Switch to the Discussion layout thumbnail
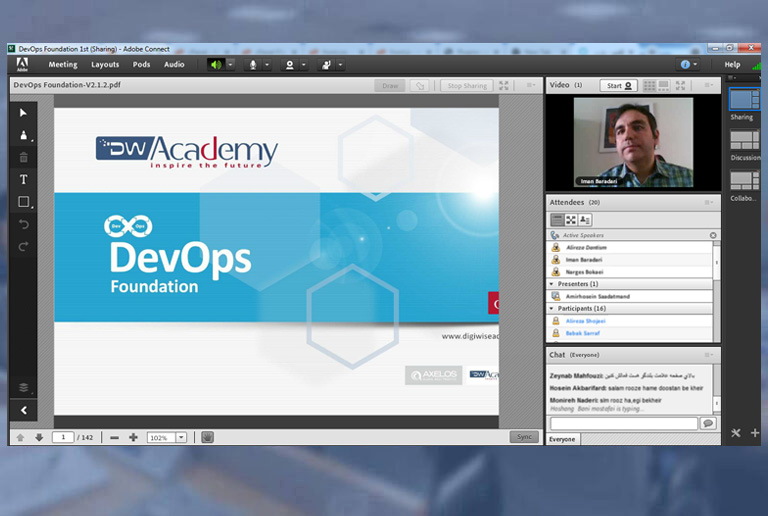 pos(744,140)
